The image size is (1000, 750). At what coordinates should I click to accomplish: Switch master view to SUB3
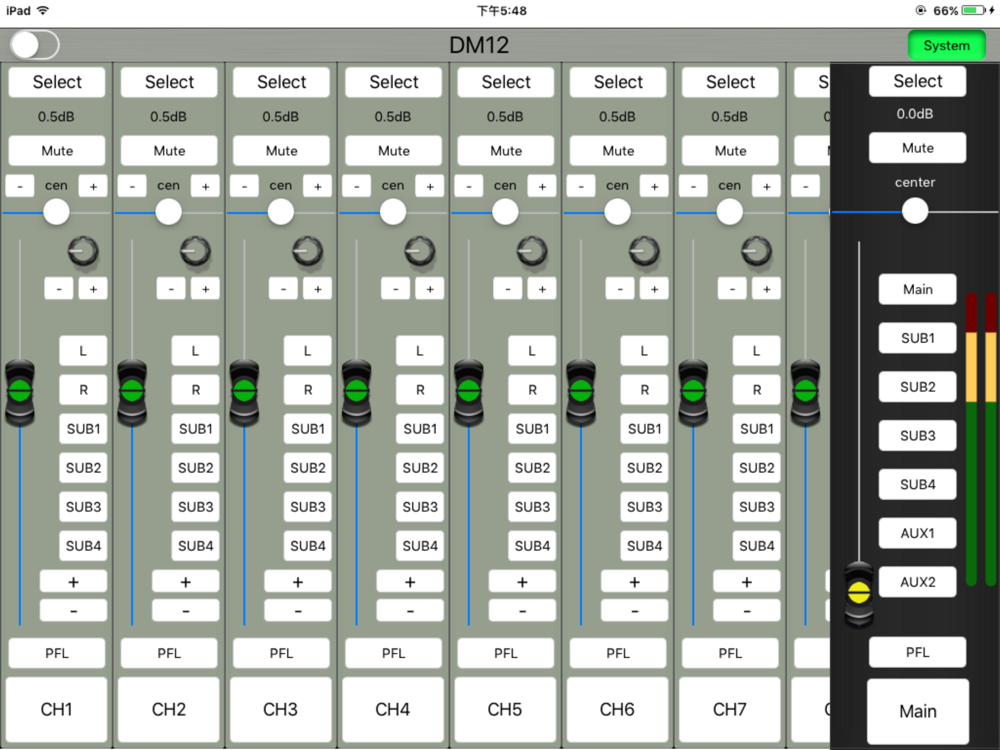pos(918,436)
